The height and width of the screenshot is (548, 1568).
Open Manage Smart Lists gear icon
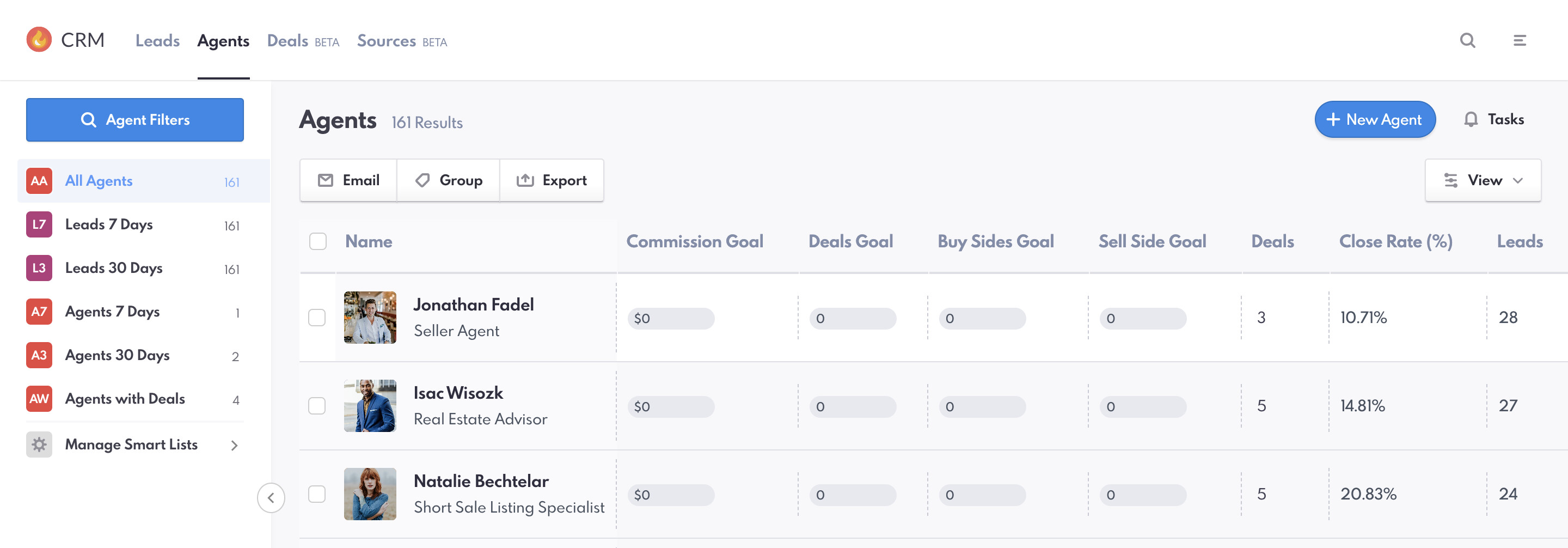click(39, 445)
